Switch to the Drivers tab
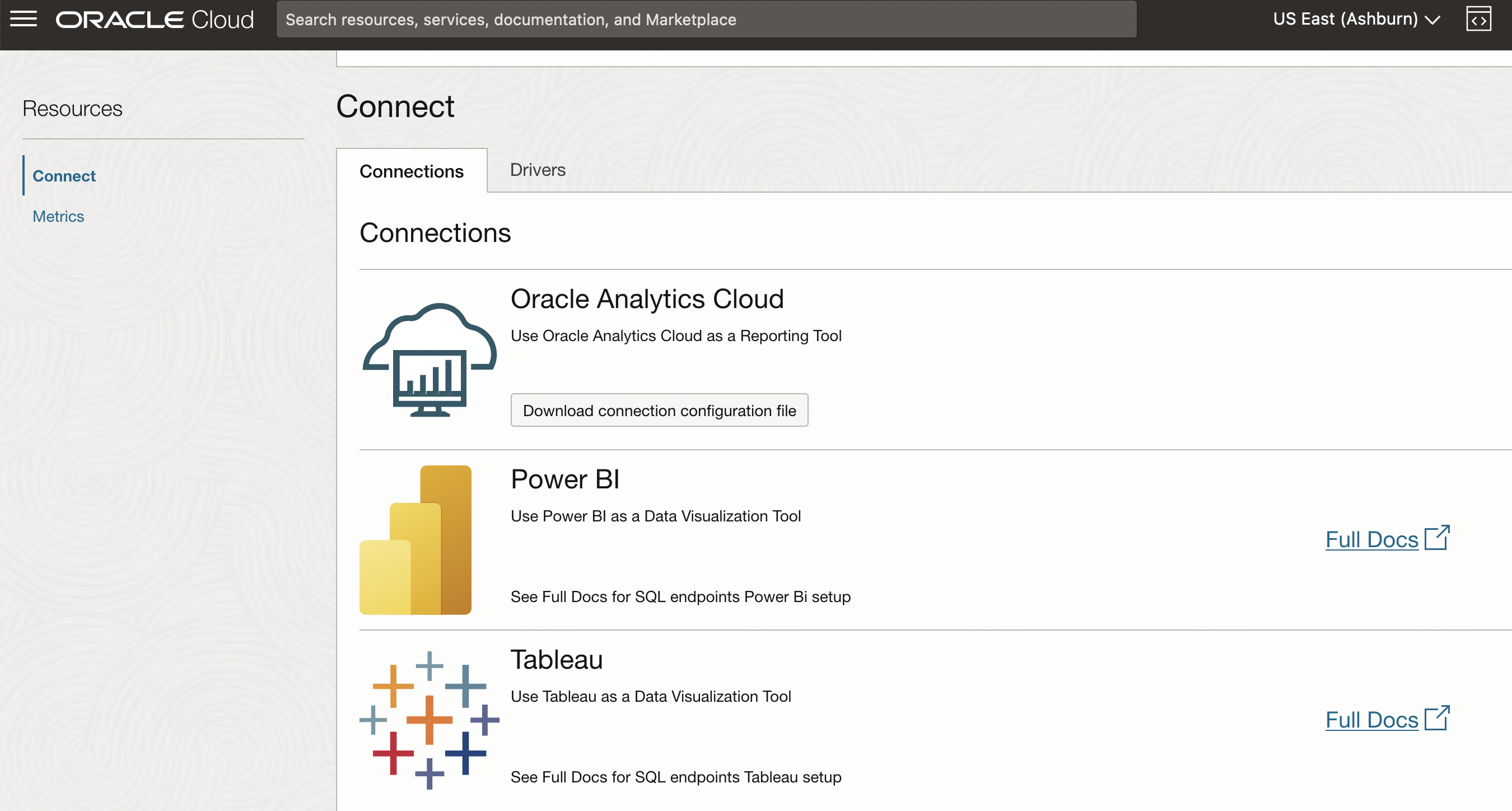 click(537, 170)
